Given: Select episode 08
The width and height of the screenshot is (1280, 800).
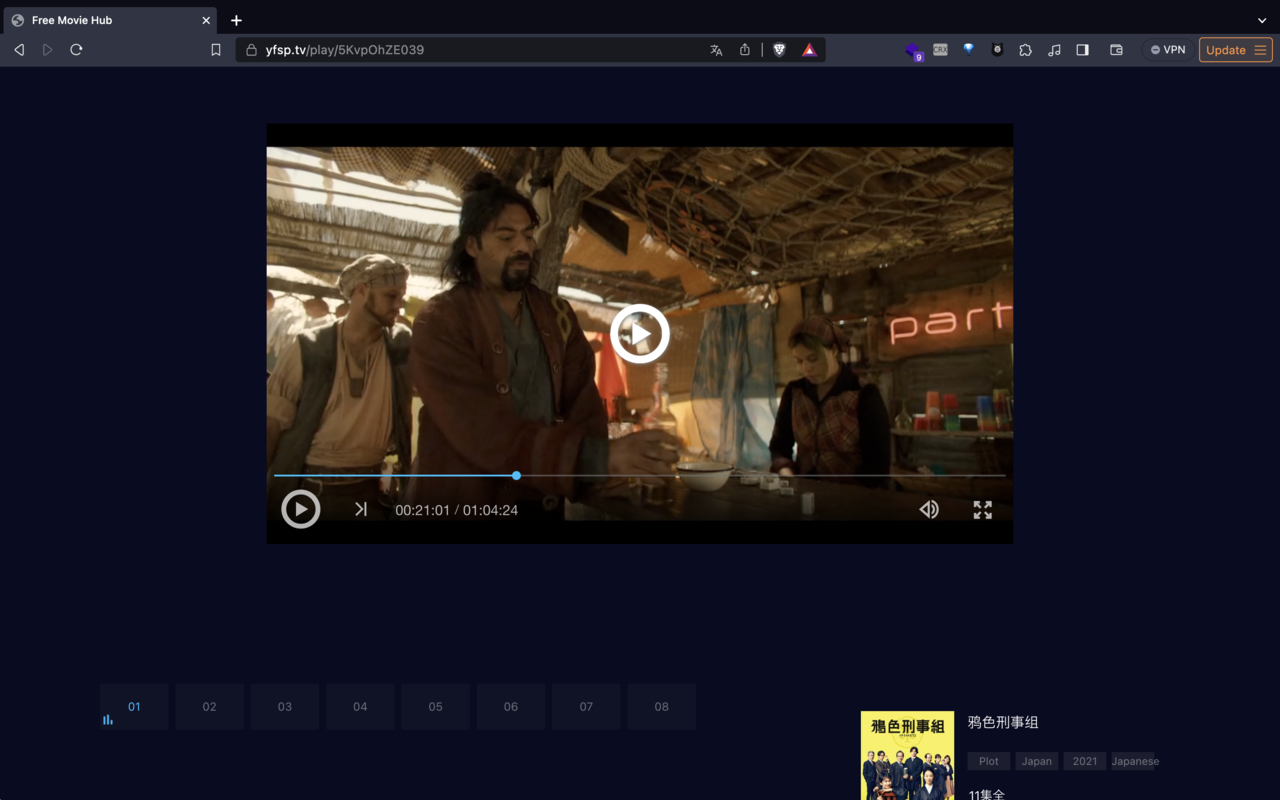Looking at the screenshot, I should [661, 707].
